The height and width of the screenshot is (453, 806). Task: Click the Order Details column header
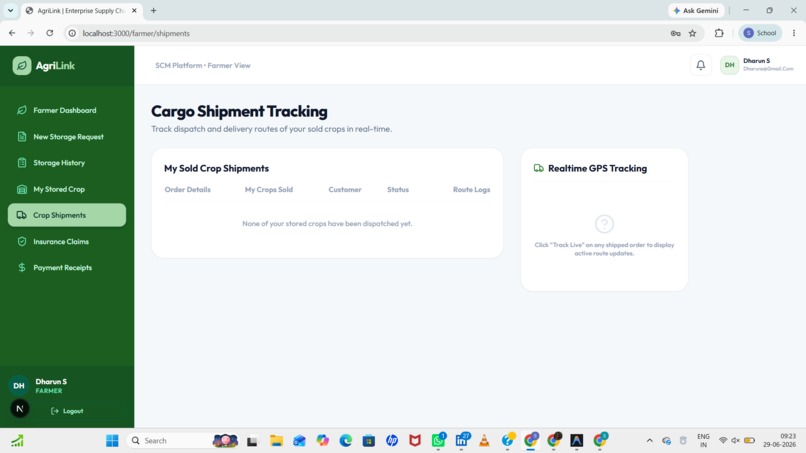[x=188, y=189]
